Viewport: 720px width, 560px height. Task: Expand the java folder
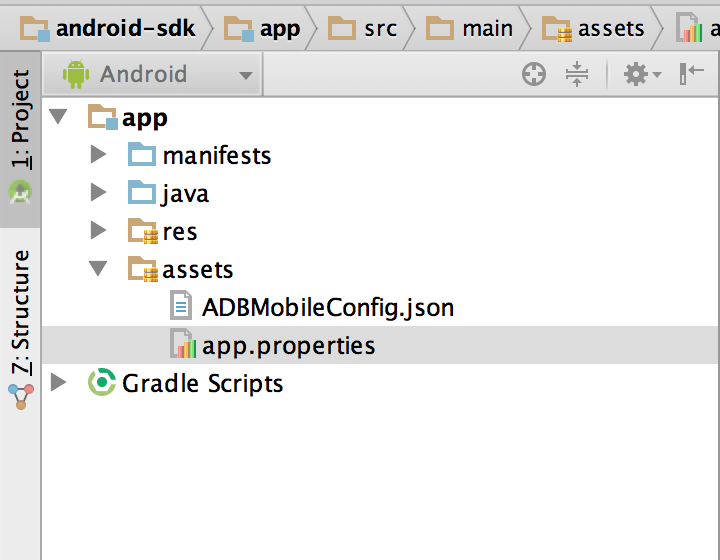click(x=98, y=192)
